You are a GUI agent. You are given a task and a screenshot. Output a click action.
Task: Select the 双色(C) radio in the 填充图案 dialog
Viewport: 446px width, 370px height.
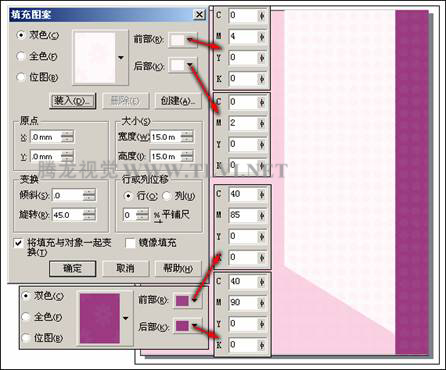click(x=21, y=35)
